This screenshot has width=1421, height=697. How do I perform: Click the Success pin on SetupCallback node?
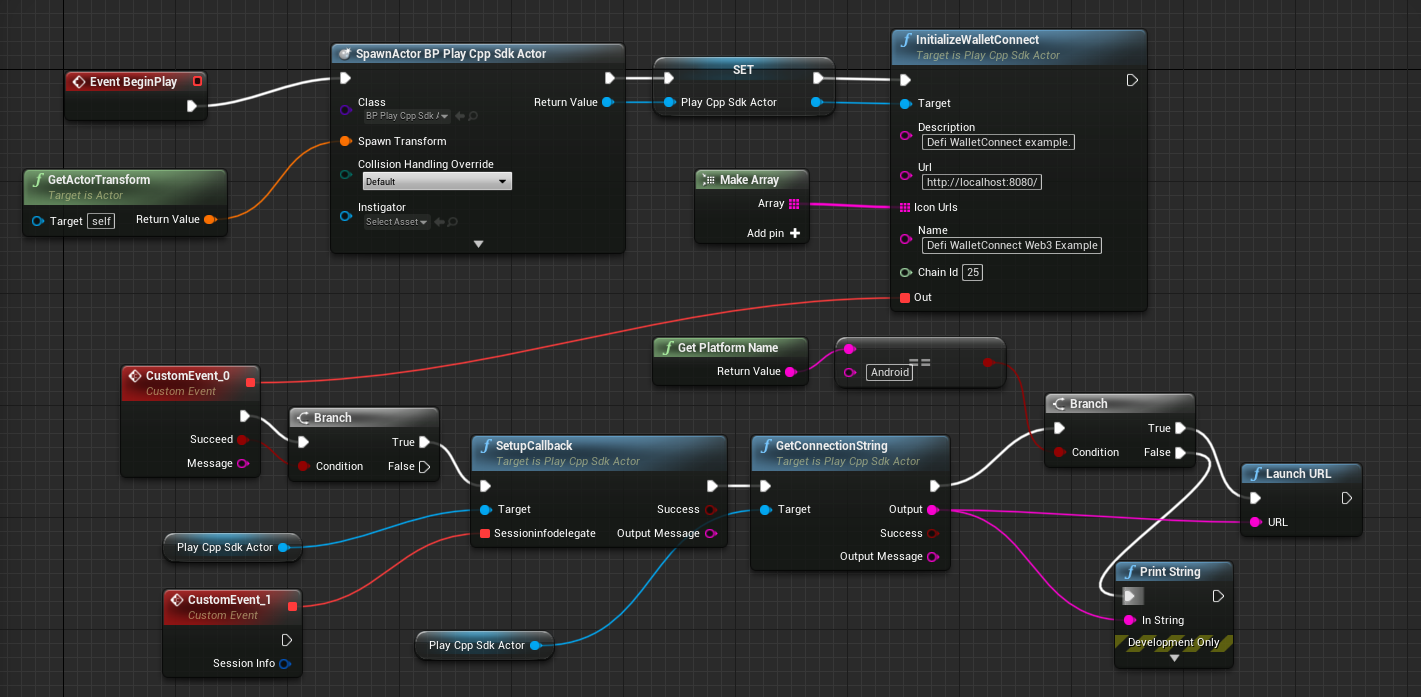coord(711,510)
